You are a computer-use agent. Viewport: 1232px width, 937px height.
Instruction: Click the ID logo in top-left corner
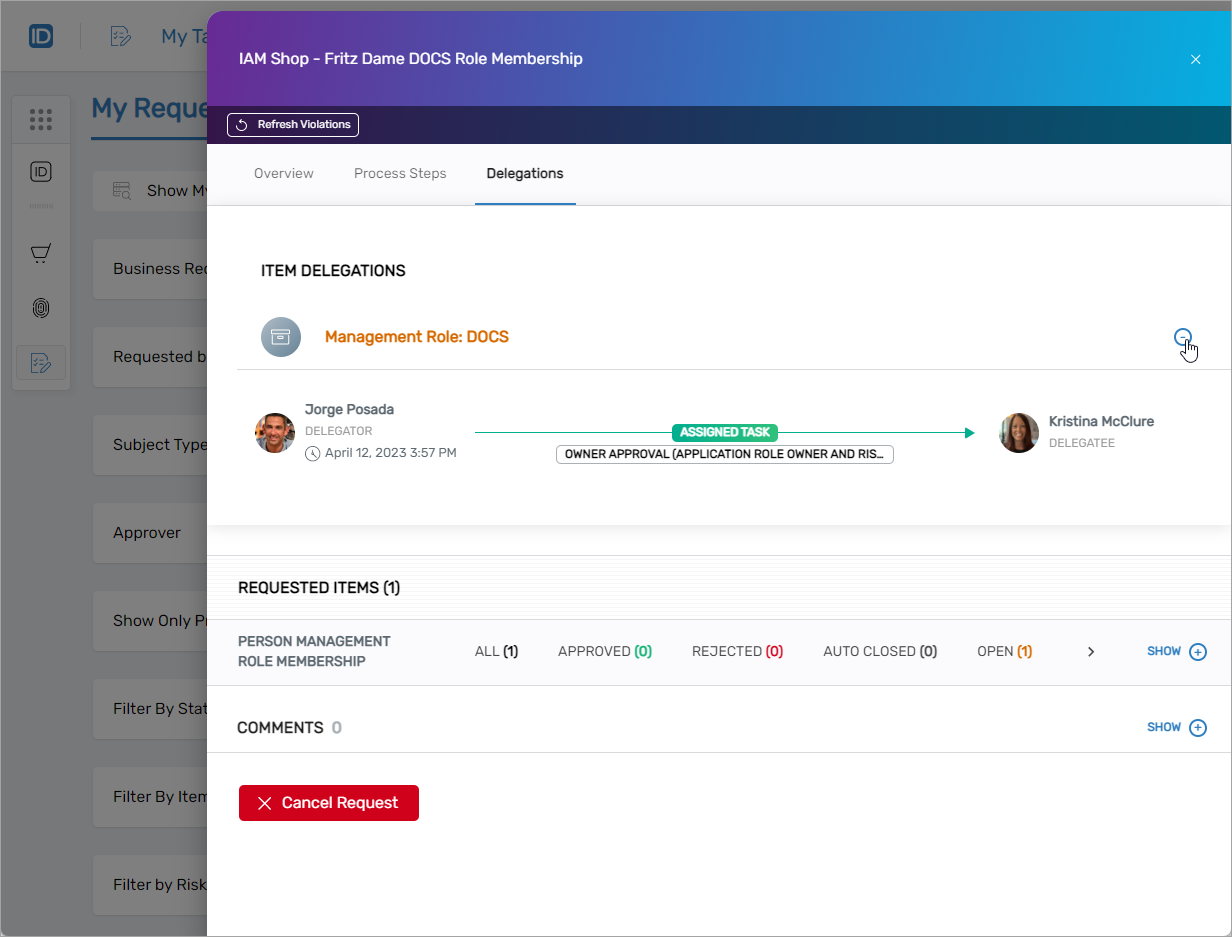[41, 37]
